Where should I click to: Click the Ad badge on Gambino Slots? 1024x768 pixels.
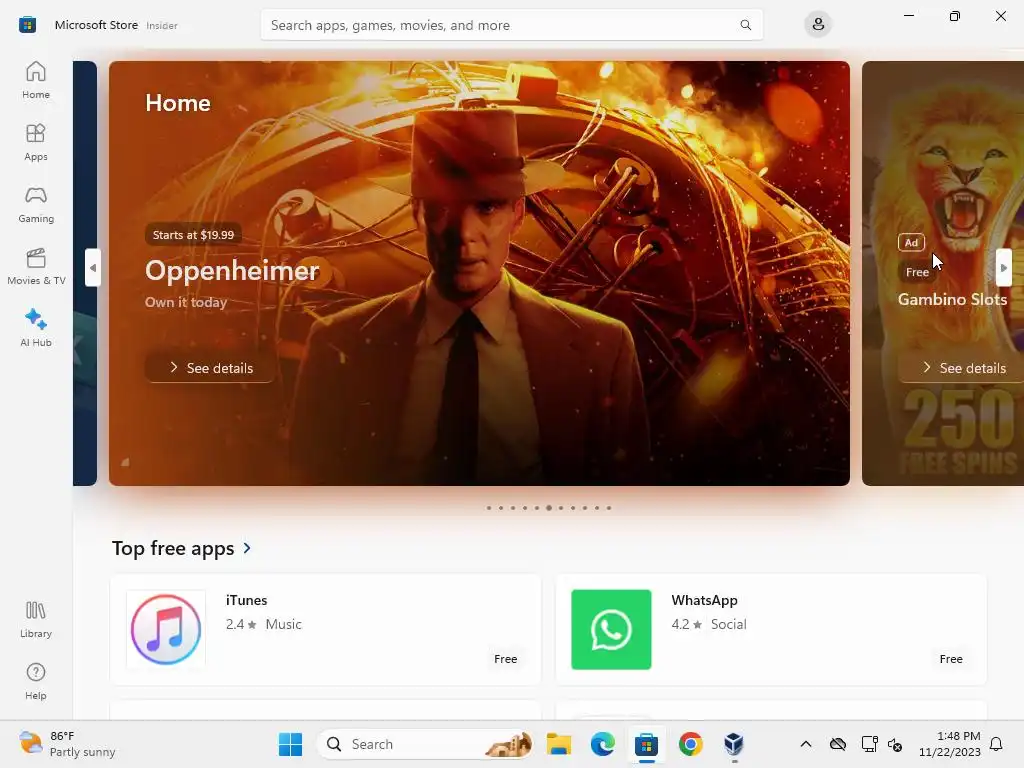coord(911,242)
